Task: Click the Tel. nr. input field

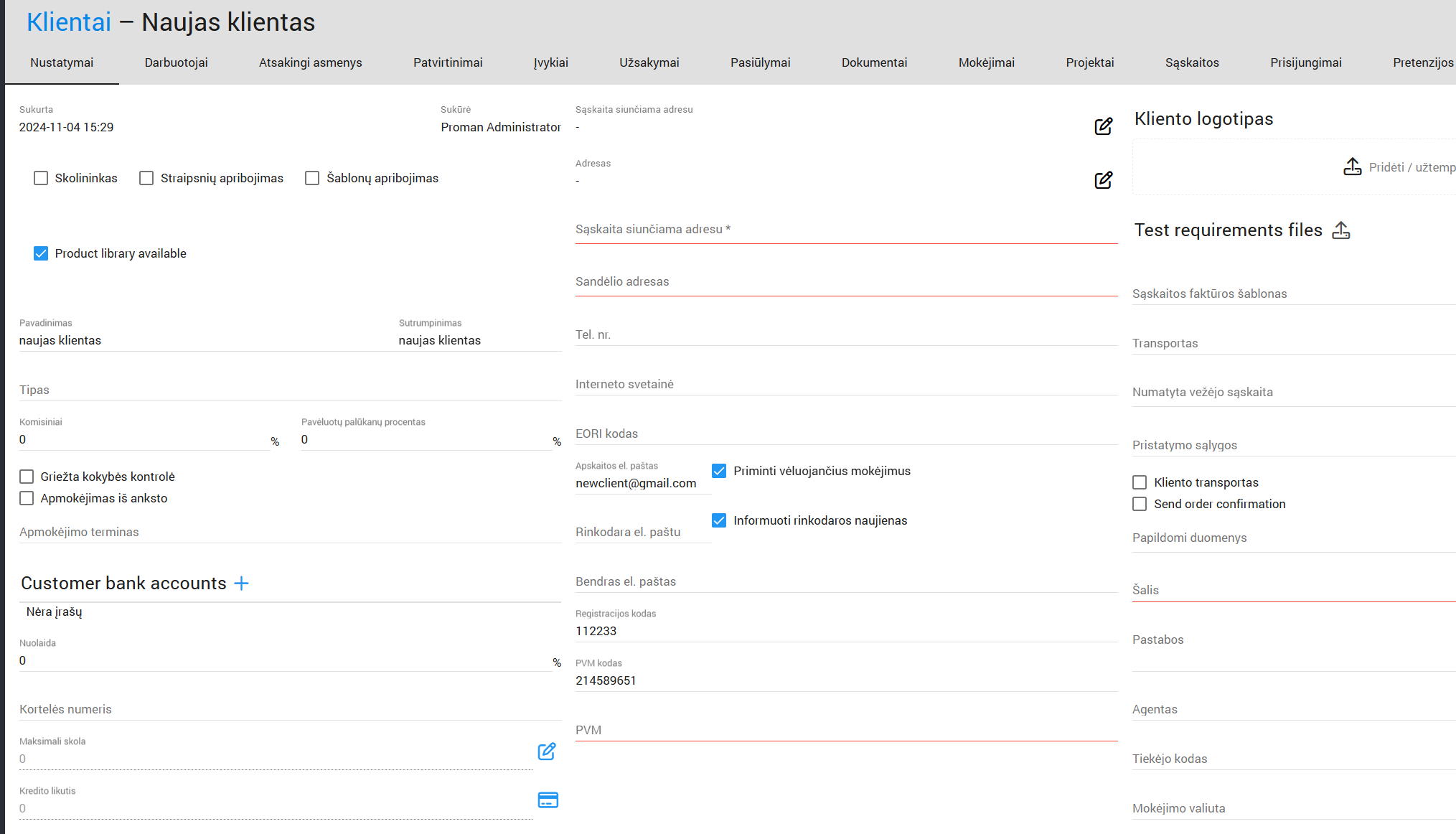Action: click(845, 334)
